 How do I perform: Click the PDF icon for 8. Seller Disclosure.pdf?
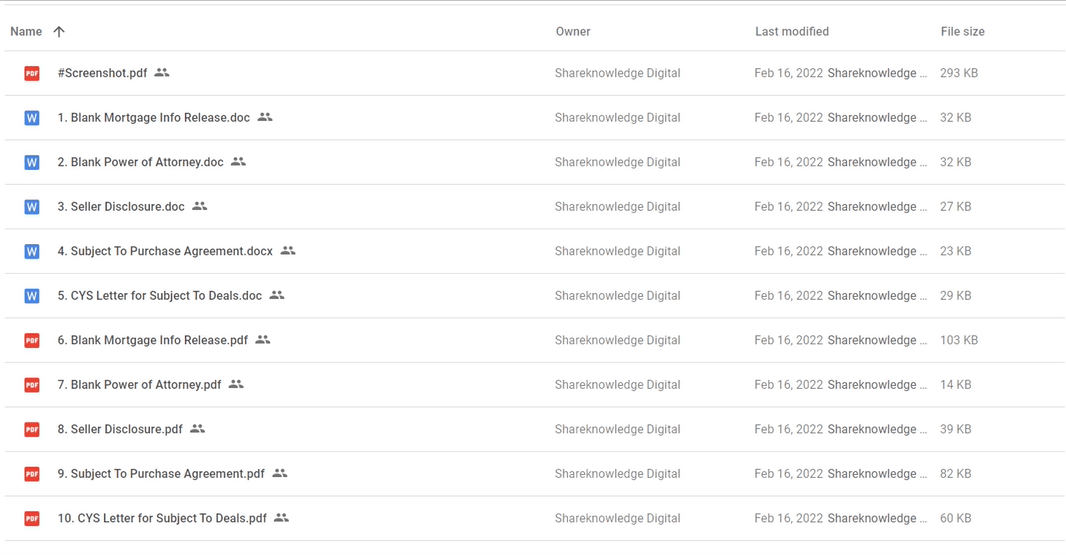pyautogui.click(x=31, y=429)
